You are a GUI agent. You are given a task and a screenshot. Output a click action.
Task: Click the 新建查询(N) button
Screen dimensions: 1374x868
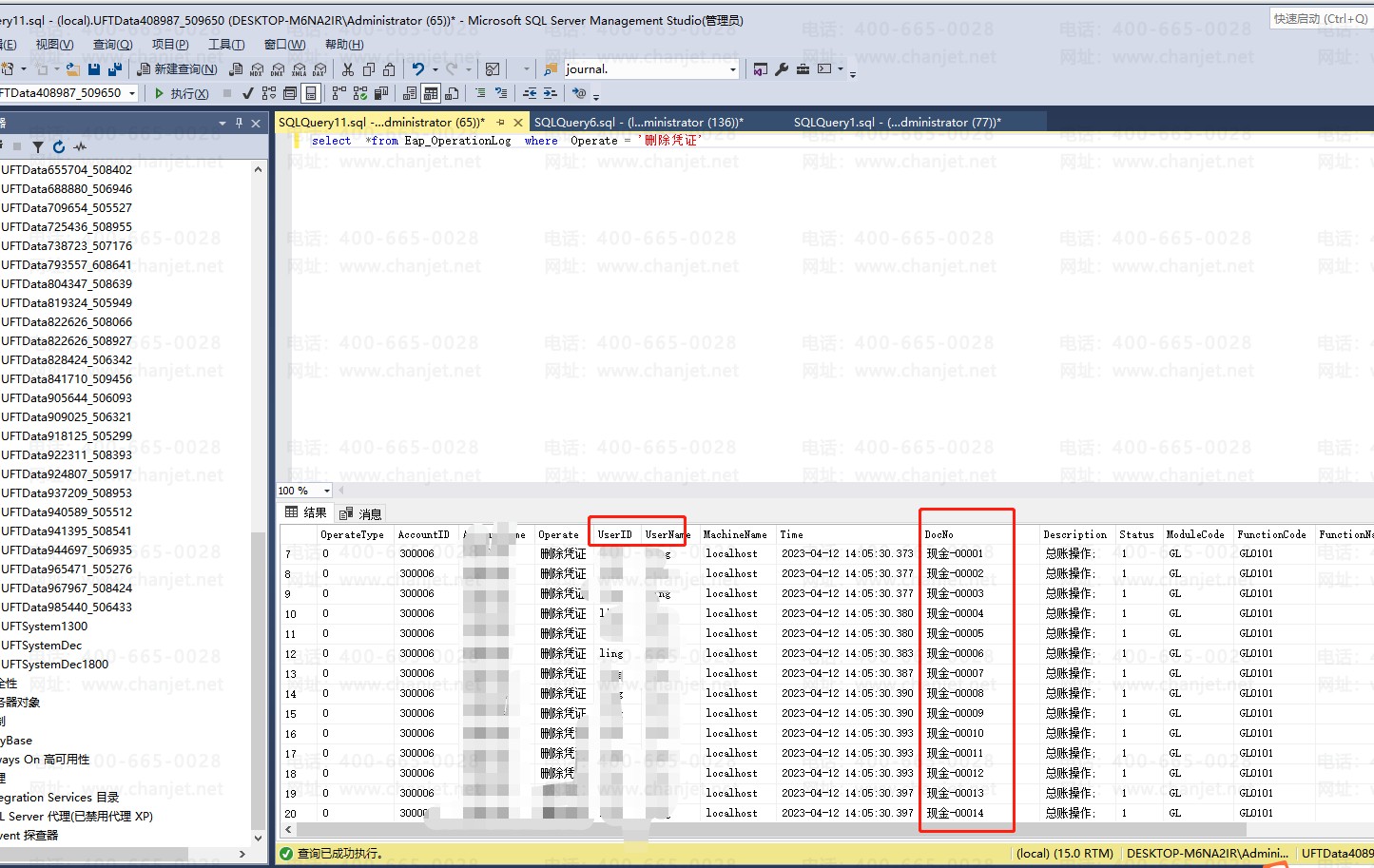click(x=177, y=69)
